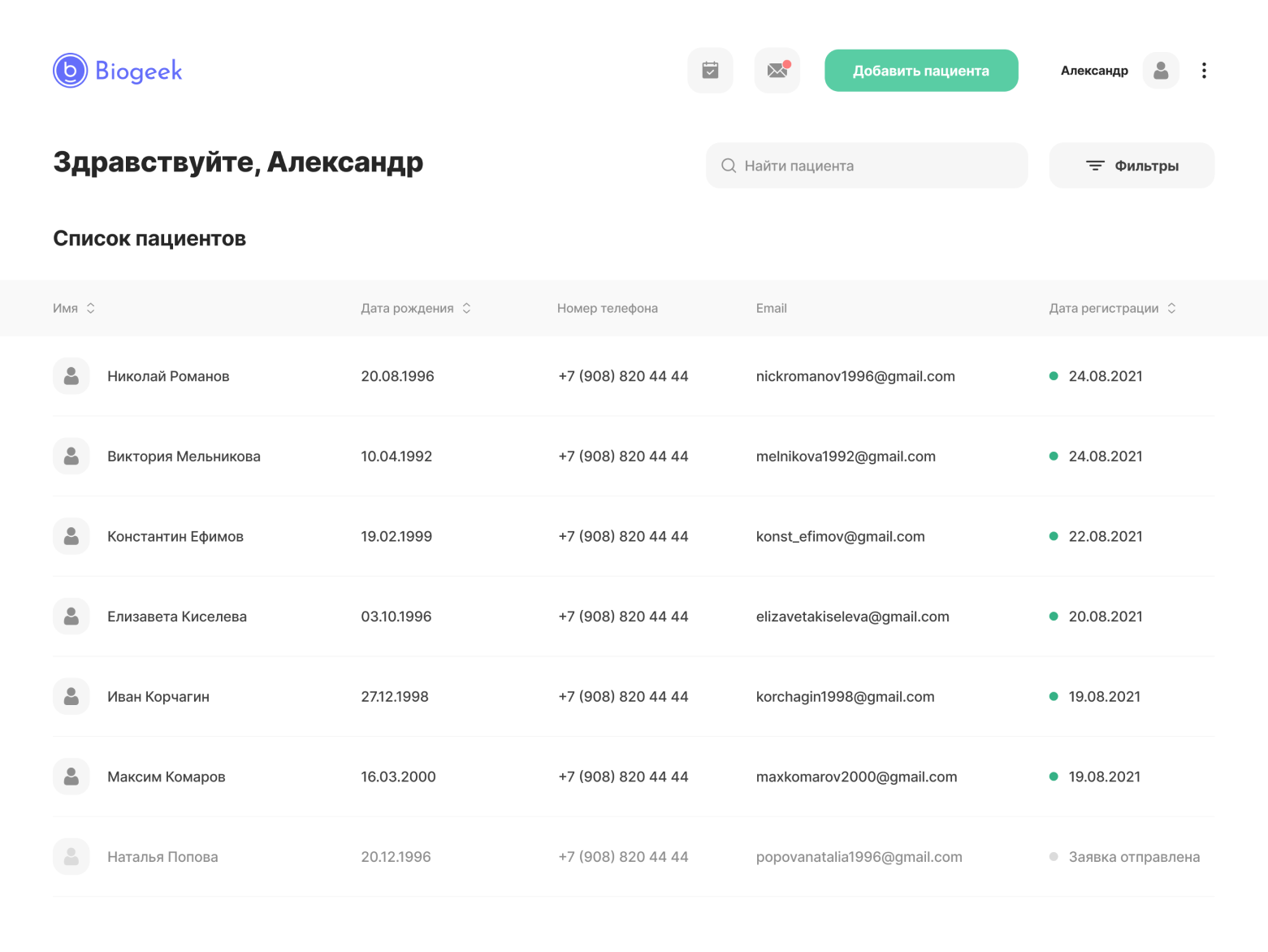Open the calendar icon in the header
Screen dimensions: 1268x952
coord(710,70)
